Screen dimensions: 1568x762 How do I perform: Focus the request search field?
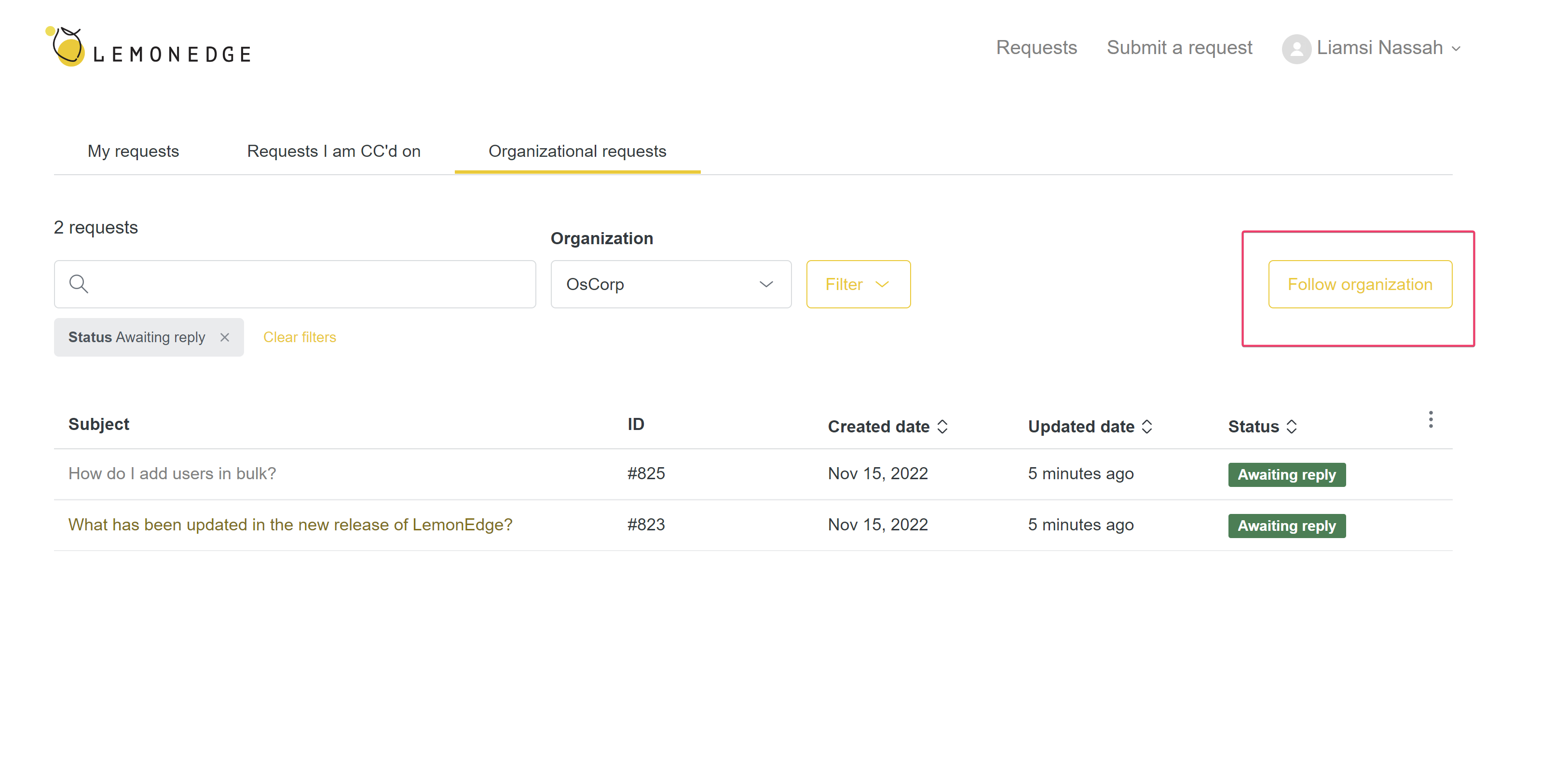[x=295, y=284]
